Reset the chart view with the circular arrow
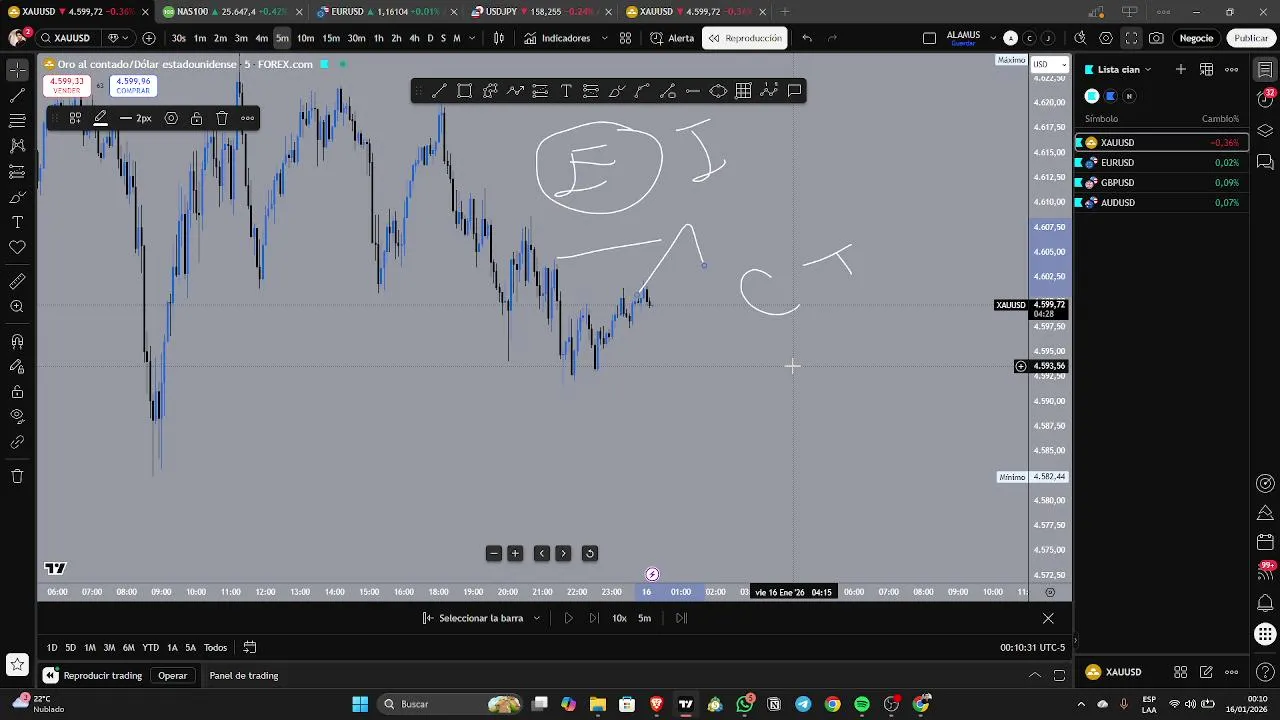This screenshot has height=720, width=1280. click(x=589, y=553)
